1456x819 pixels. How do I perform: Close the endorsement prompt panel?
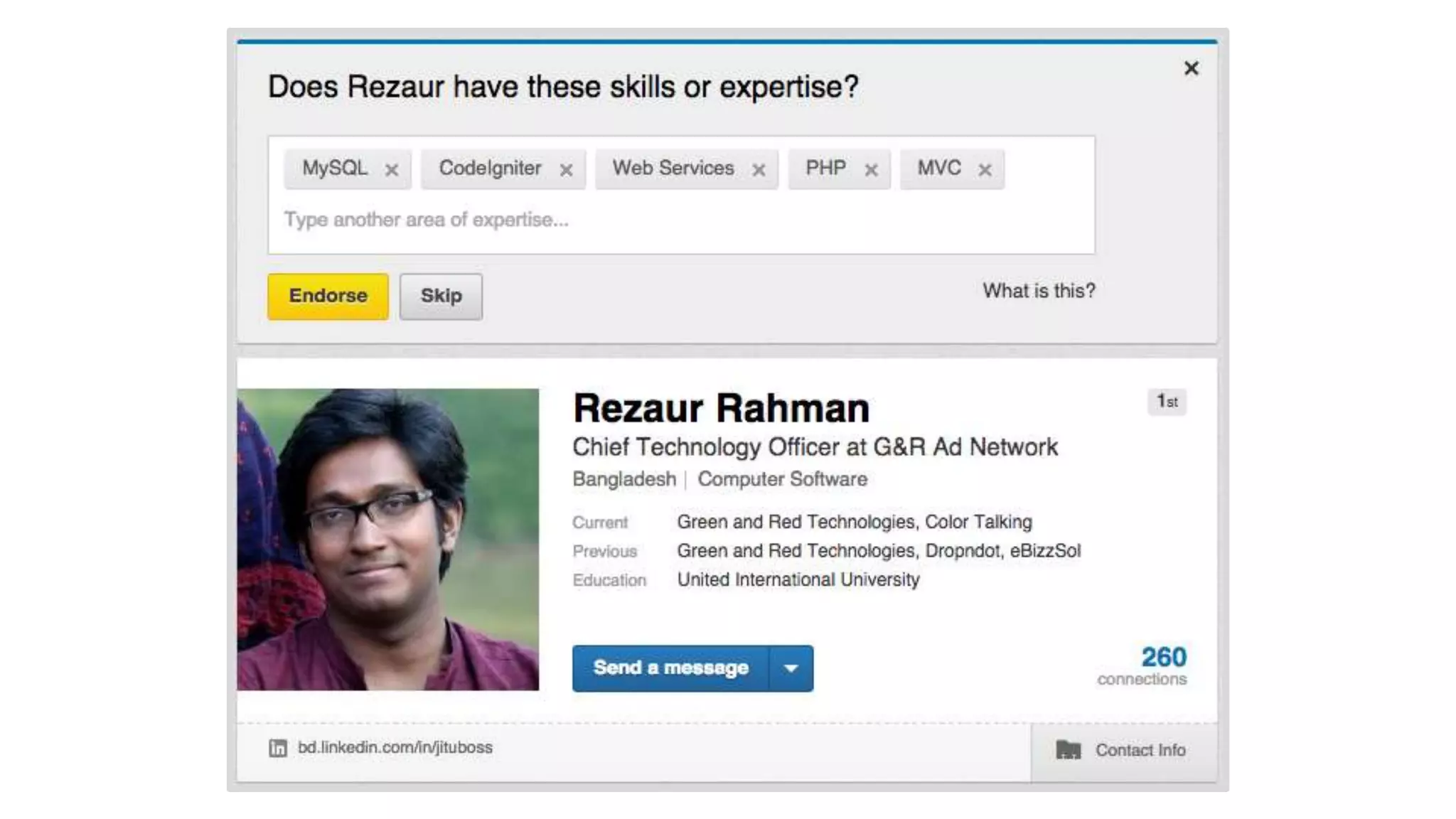tap(1192, 68)
